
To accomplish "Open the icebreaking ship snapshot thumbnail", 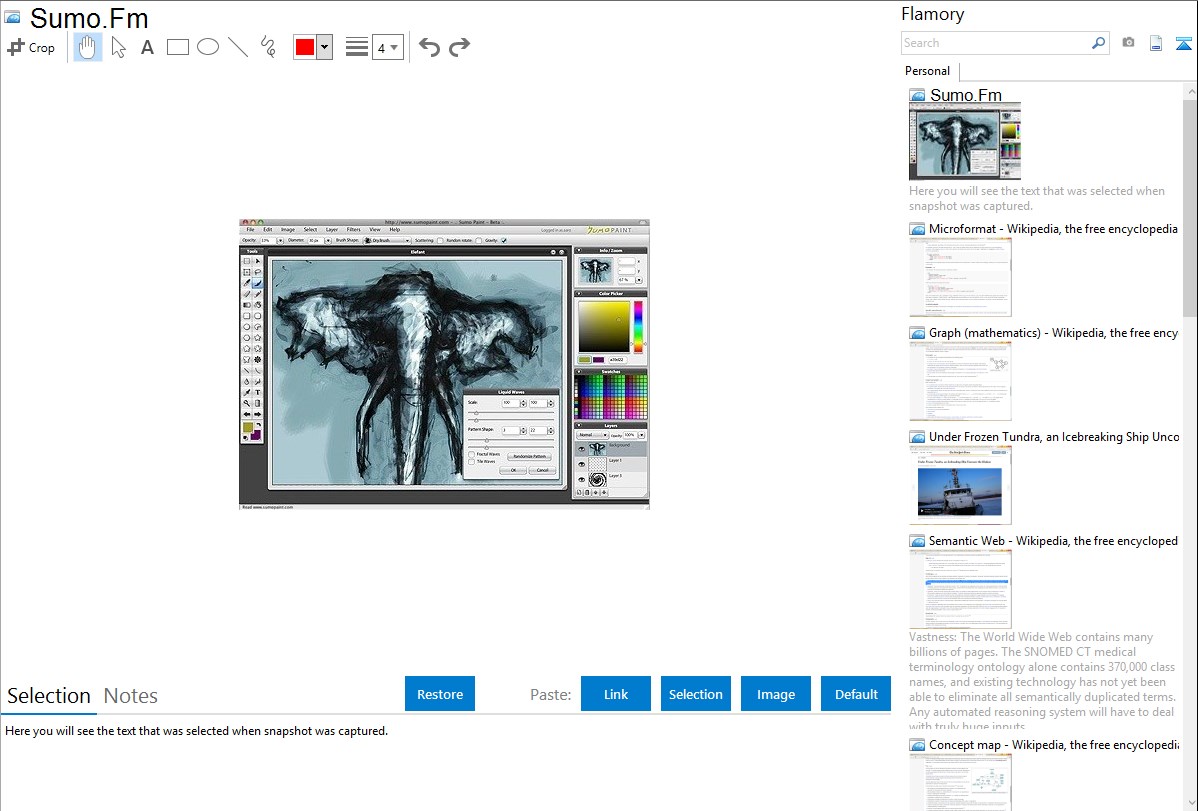I will [960, 485].
